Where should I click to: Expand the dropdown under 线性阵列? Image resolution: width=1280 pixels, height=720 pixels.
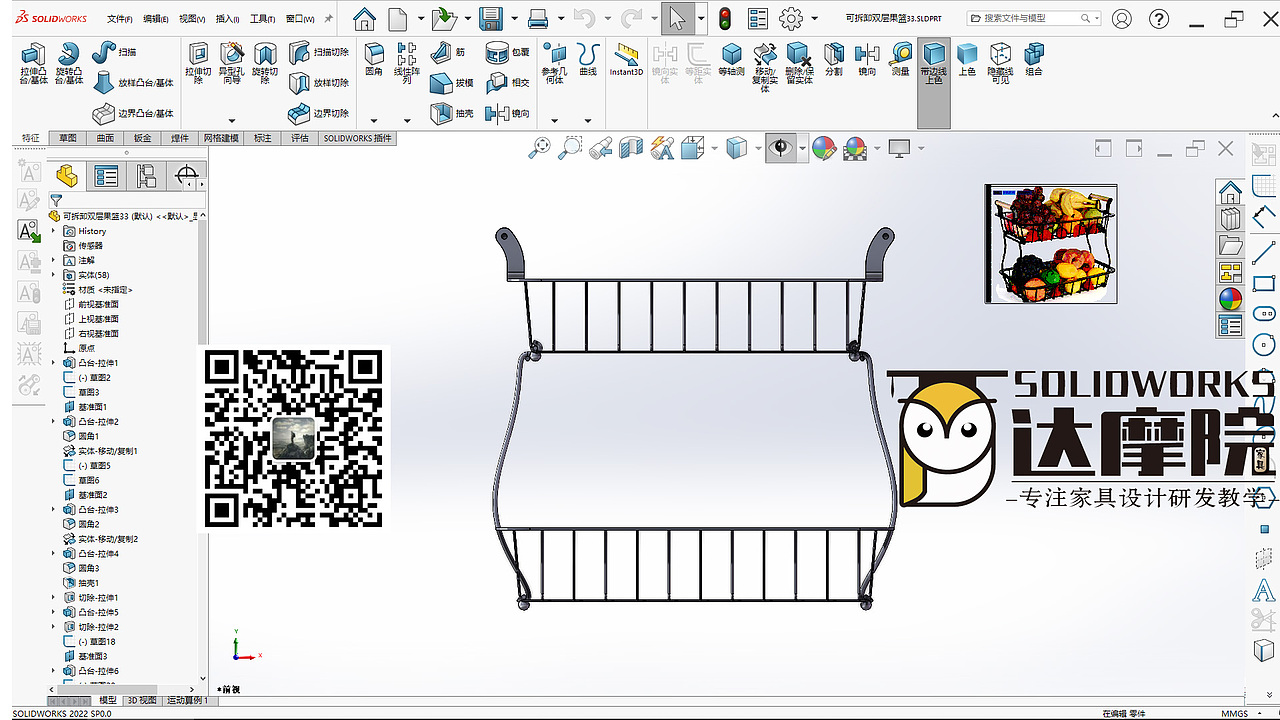(407, 121)
